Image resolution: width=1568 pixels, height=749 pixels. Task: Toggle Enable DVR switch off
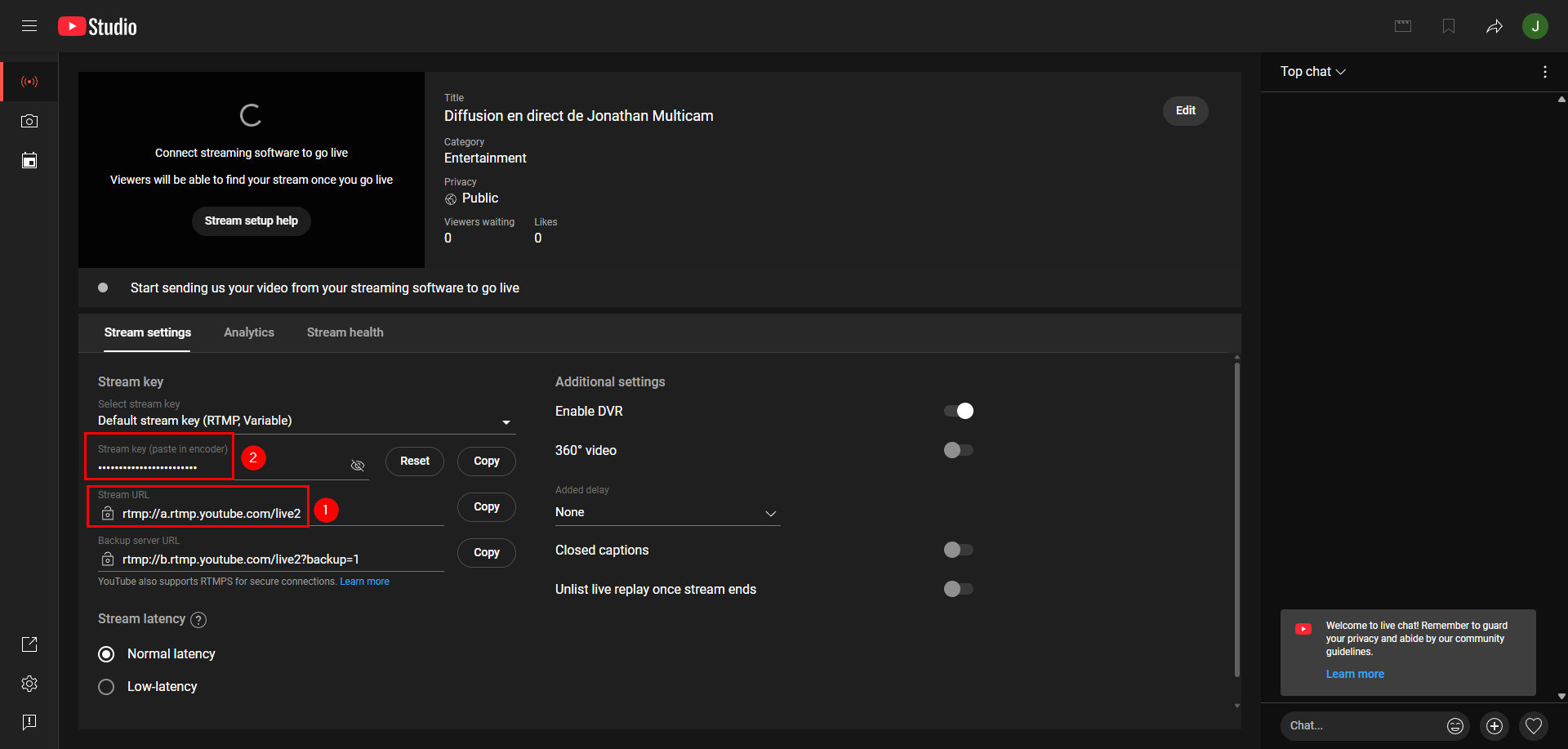coord(959,411)
